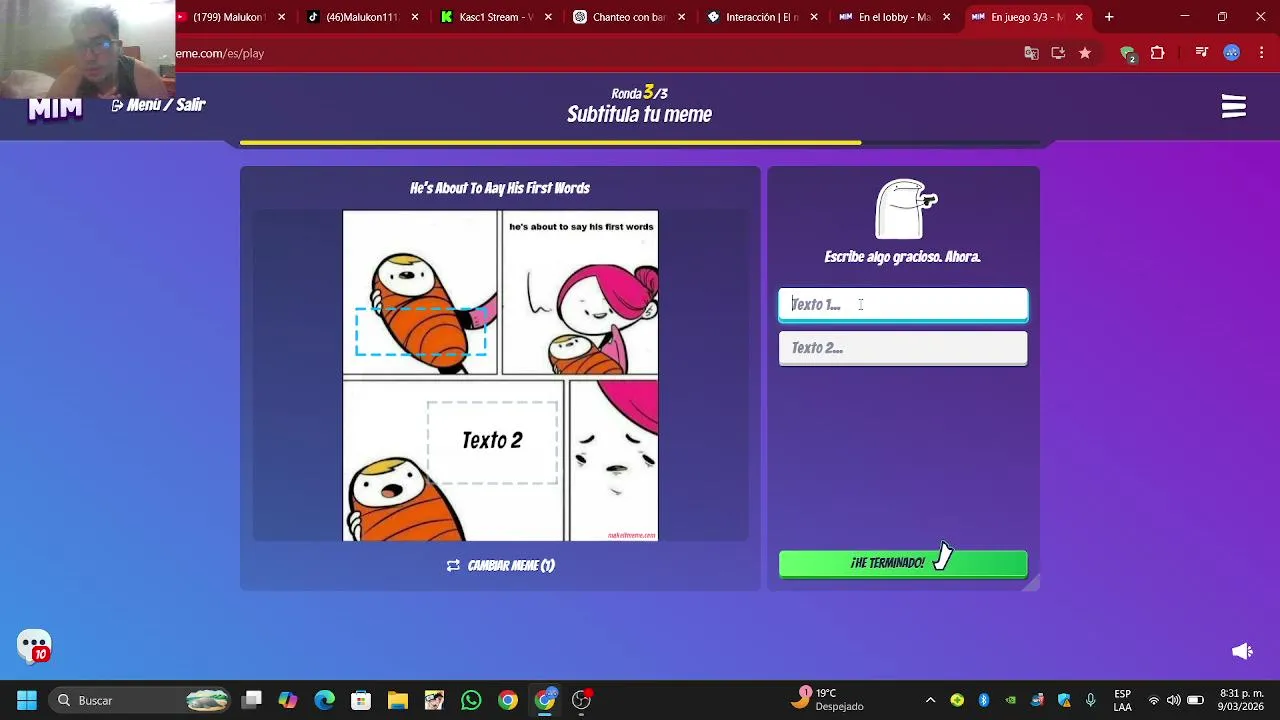Image resolution: width=1280 pixels, height=720 pixels.
Task: Focus the Texto 1 input field
Action: [903, 304]
